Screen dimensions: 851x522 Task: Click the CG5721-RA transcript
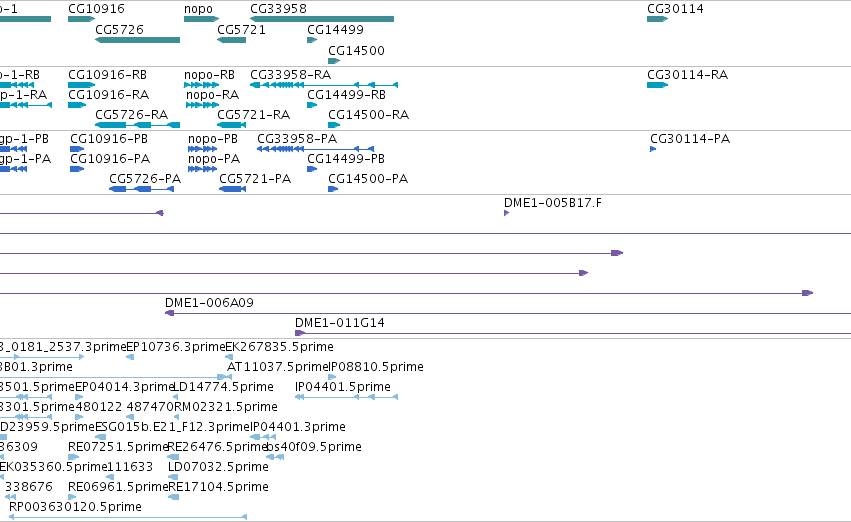tap(232, 125)
